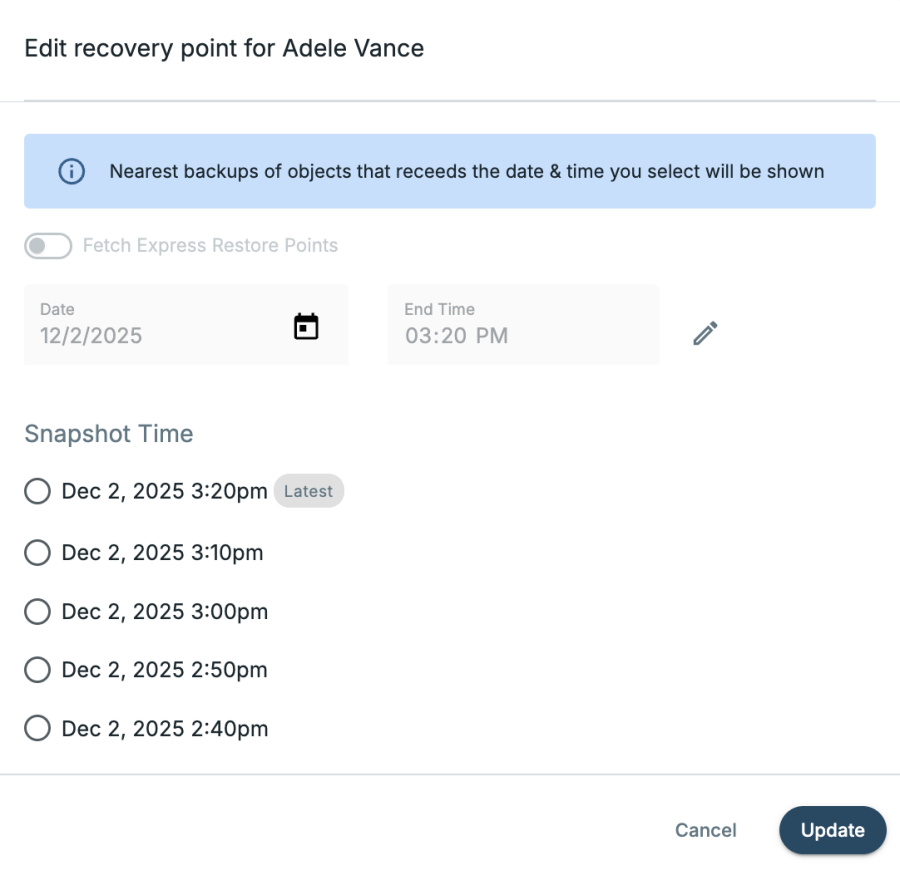
Task: Click the 'Dec 2, 2025 2:40pm' label text
Action: 165,729
